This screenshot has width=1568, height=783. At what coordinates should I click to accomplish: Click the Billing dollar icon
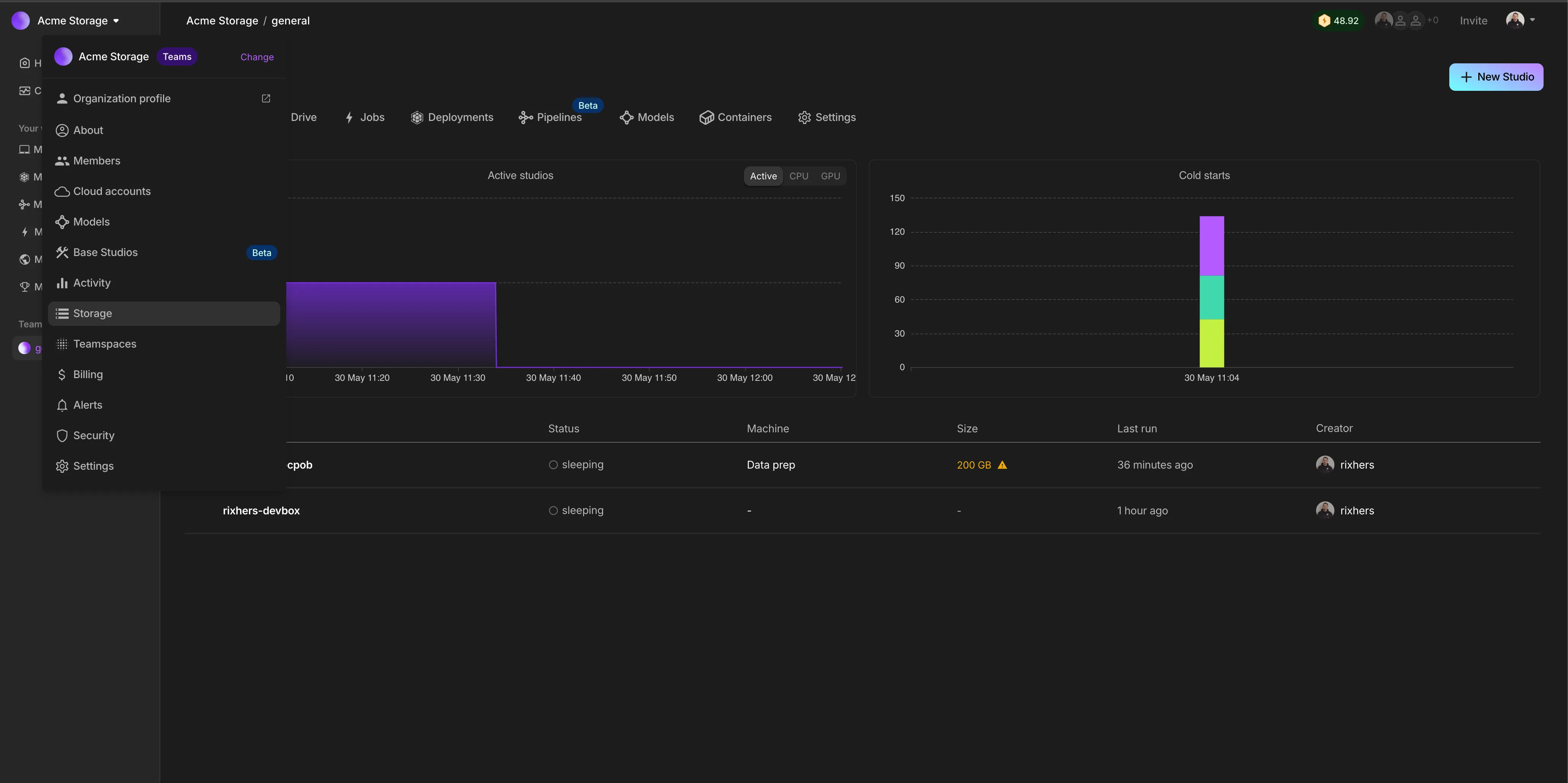click(x=62, y=374)
